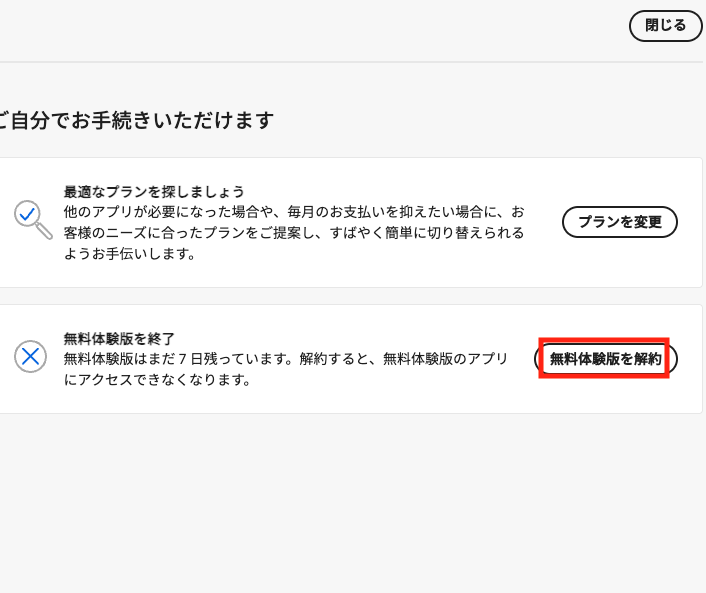Open plan change via プランを変更 button

[x=620, y=222]
